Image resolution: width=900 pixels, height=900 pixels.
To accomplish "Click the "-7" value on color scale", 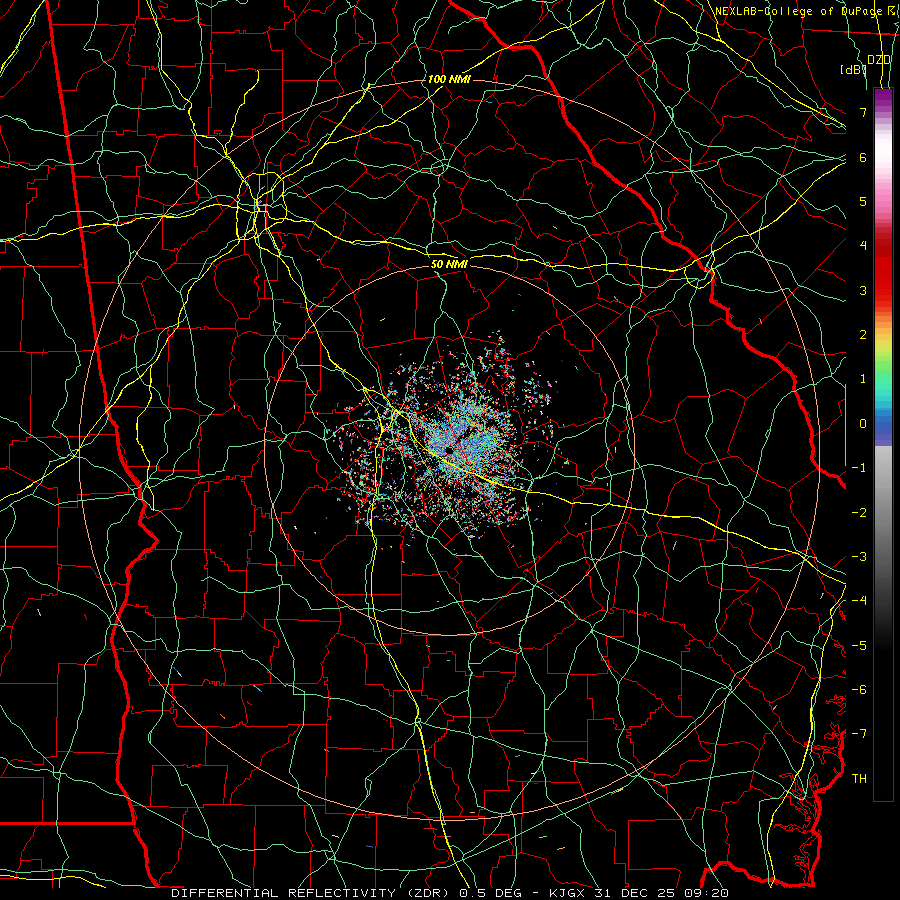I will pyautogui.click(x=859, y=734).
